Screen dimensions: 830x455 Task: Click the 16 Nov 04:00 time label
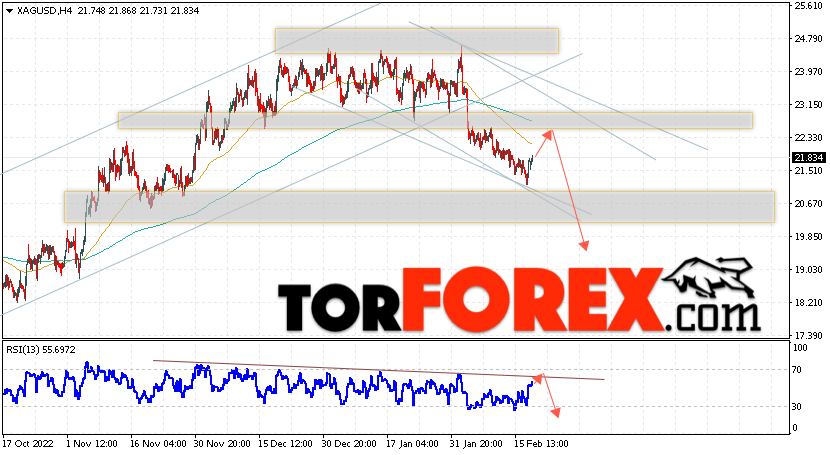(x=158, y=443)
